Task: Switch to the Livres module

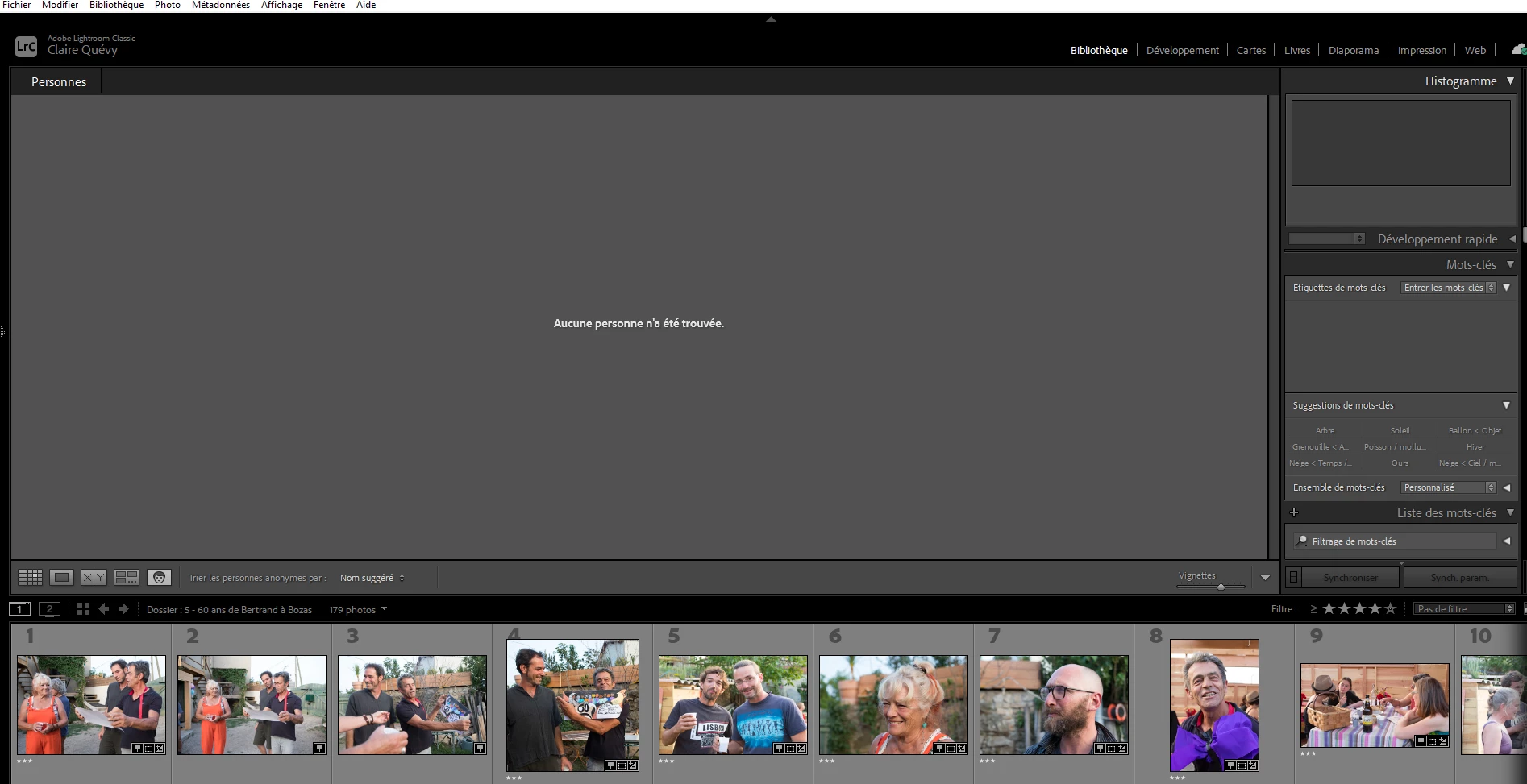Action: 1297,50
